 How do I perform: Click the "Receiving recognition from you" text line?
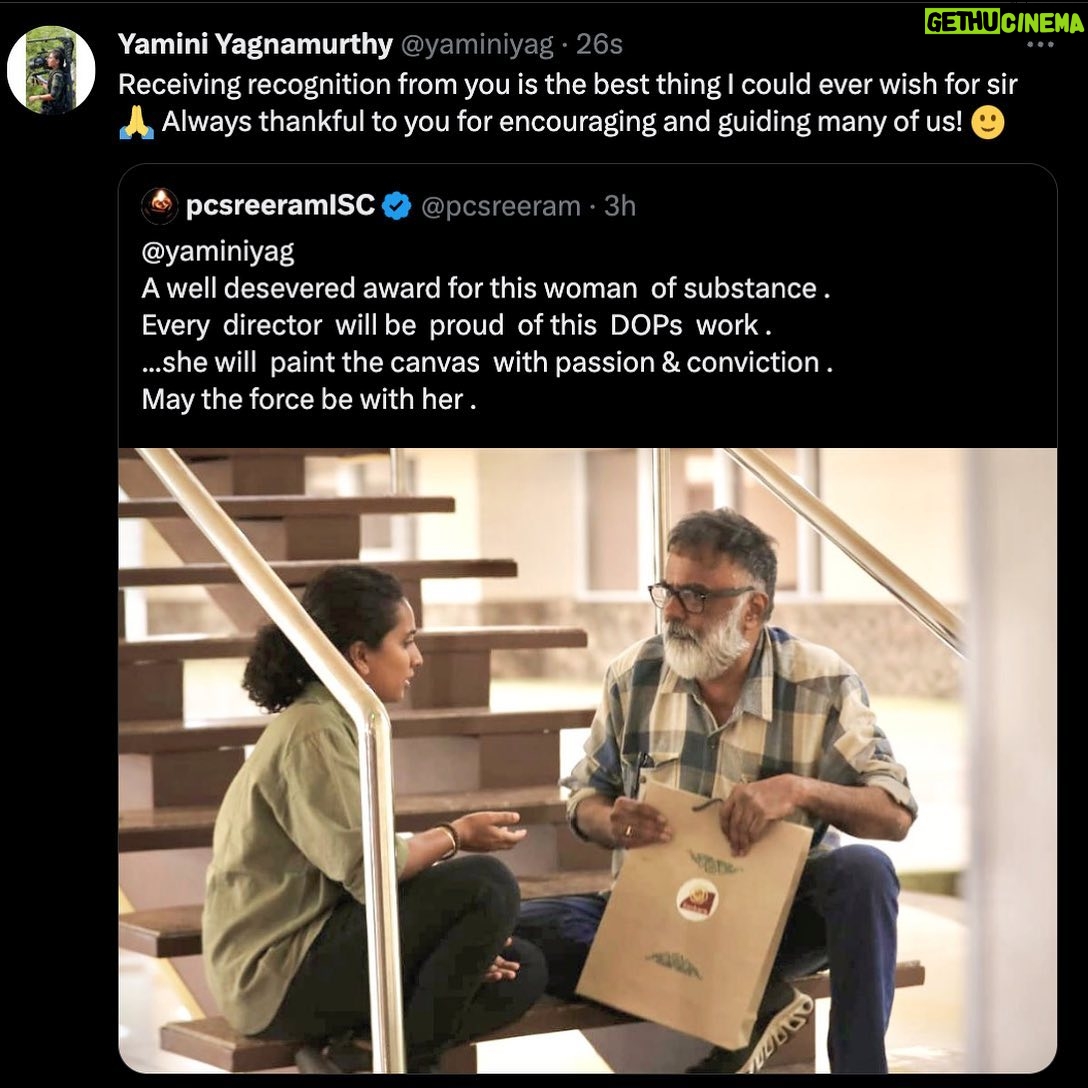(x=567, y=84)
